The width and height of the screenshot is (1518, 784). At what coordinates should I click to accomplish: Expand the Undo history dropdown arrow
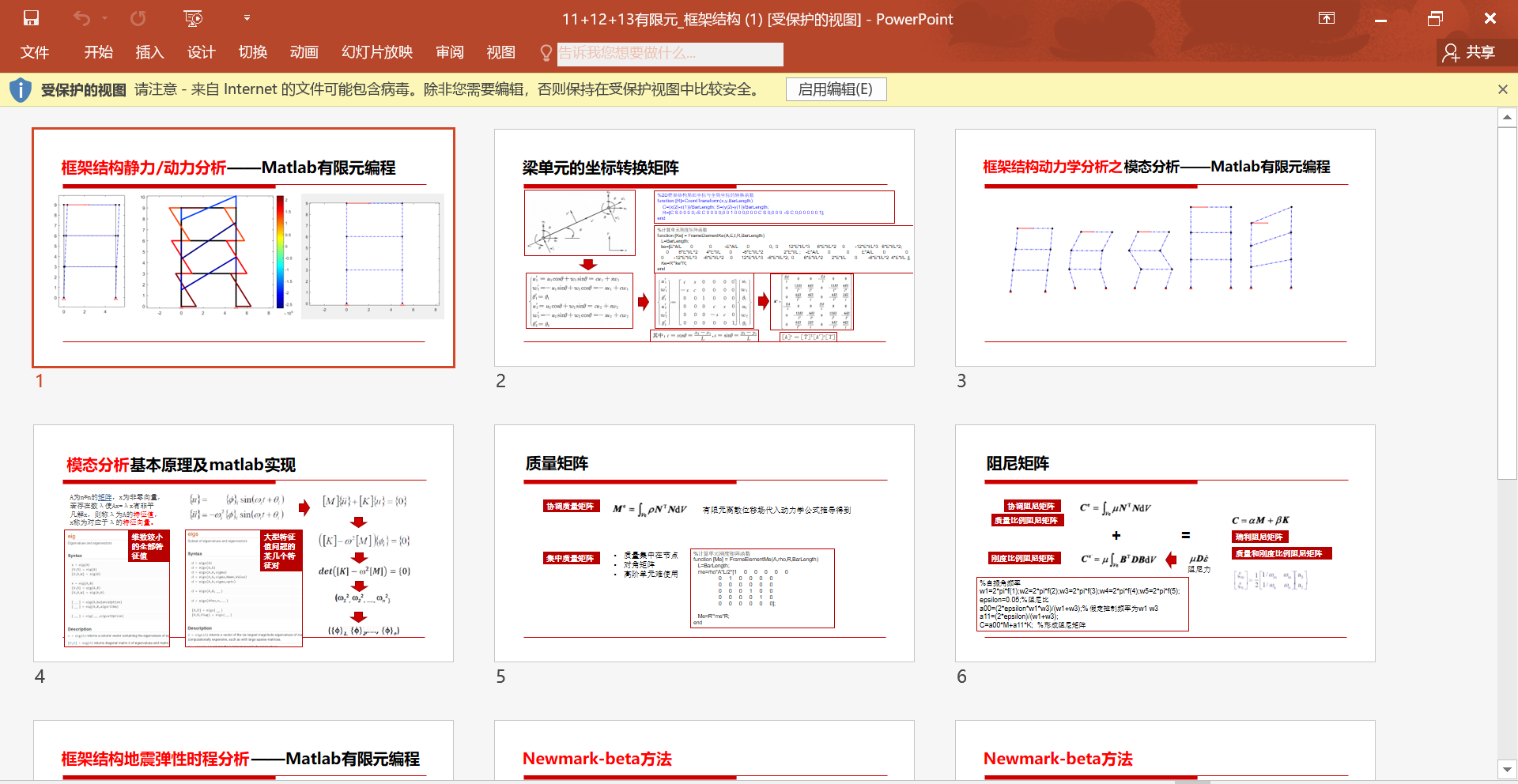(104, 18)
